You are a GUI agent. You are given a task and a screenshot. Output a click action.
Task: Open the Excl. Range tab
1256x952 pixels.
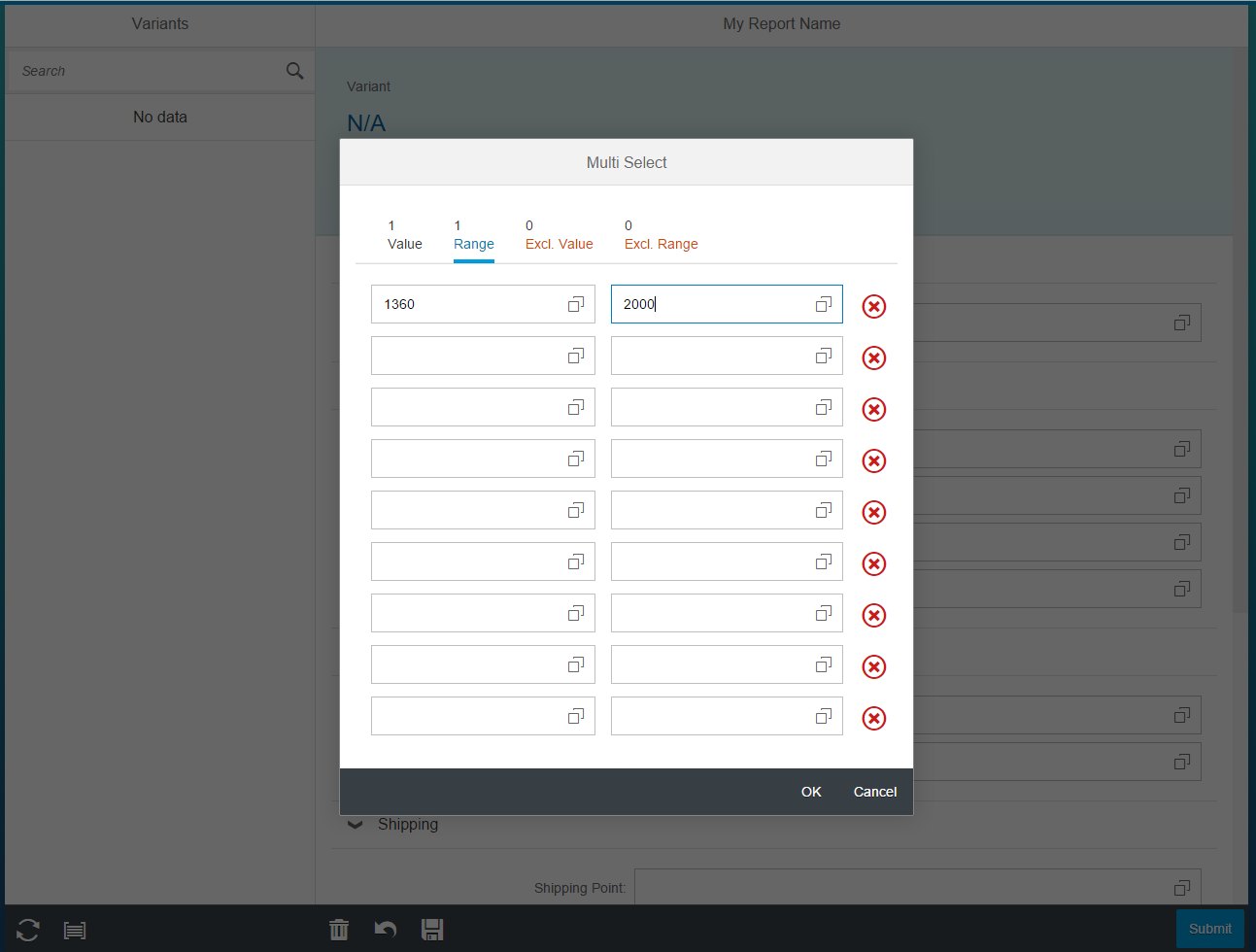click(661, 235)
